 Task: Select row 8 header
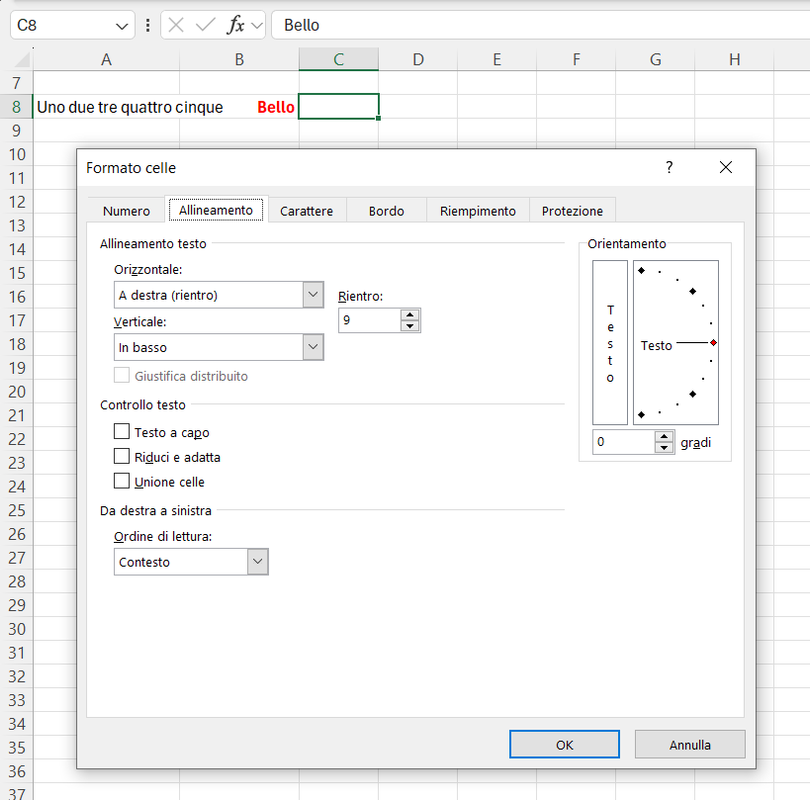[17, 107]
